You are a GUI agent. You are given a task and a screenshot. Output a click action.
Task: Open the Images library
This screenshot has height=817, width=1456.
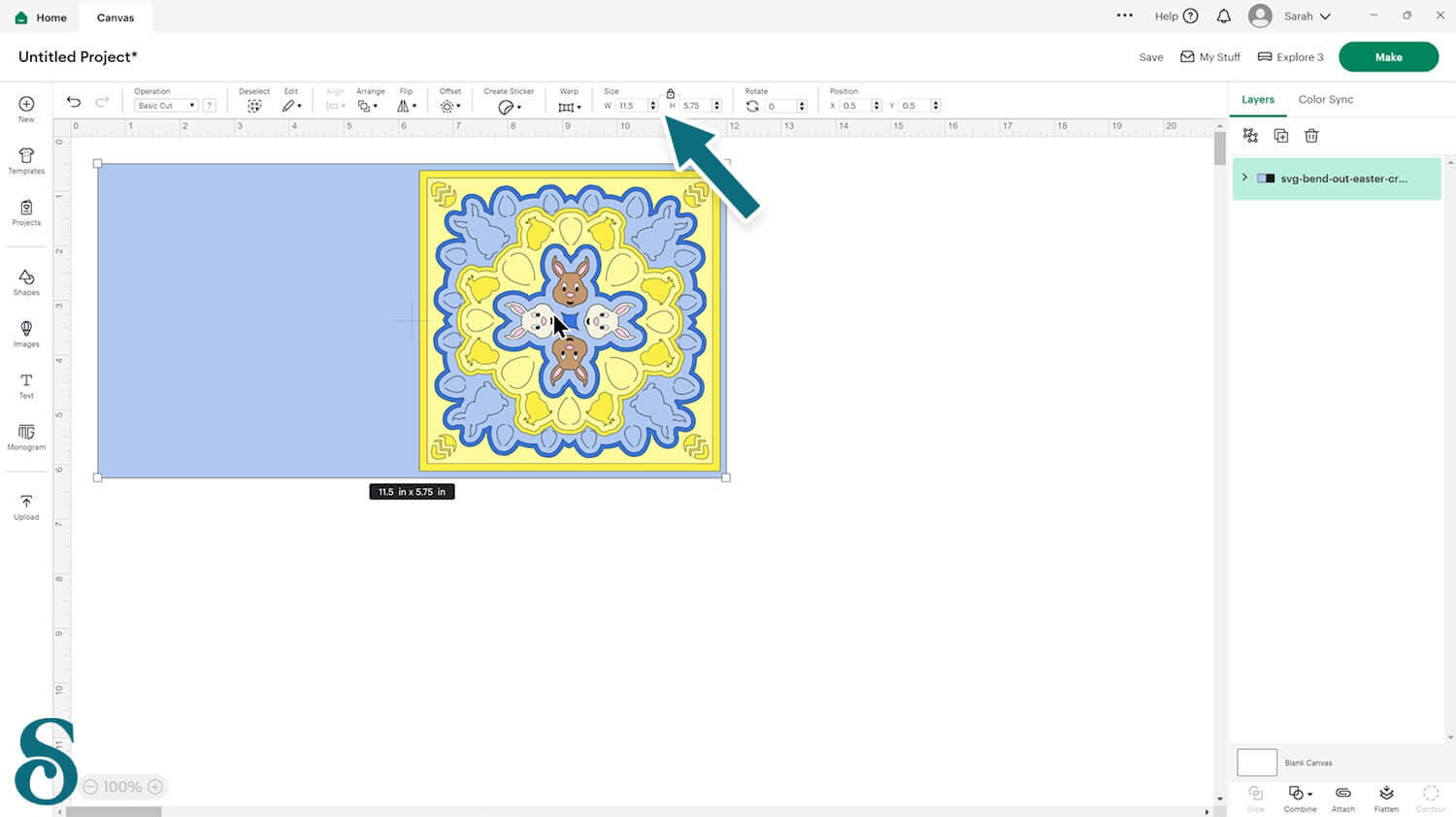[26, 334]
